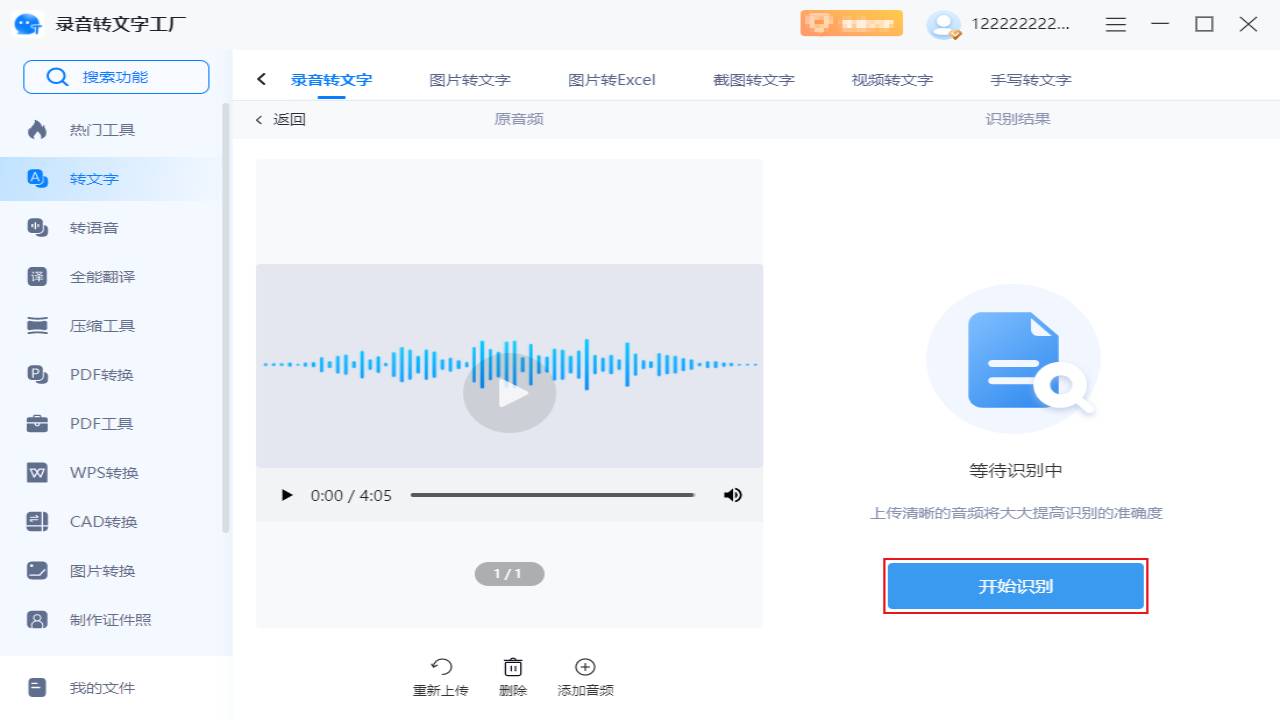Delete the uploaded audio with 删除
1280x720 pixels.
[512, 676]
